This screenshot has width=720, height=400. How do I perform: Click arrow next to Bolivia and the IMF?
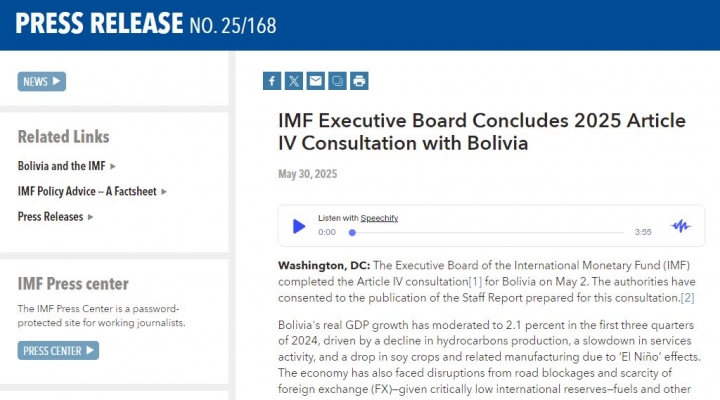tap(113, 166)
